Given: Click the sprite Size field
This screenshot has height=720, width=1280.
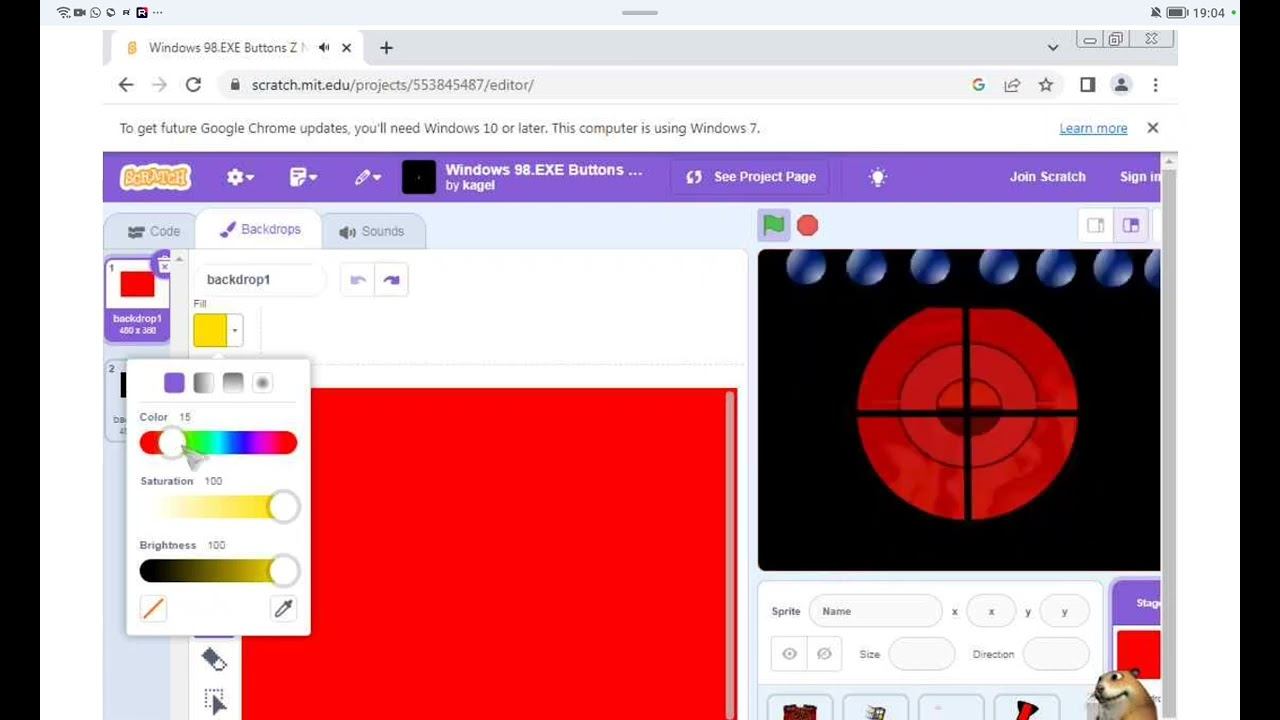Looking at the screenshot, I should click(922, 654).
